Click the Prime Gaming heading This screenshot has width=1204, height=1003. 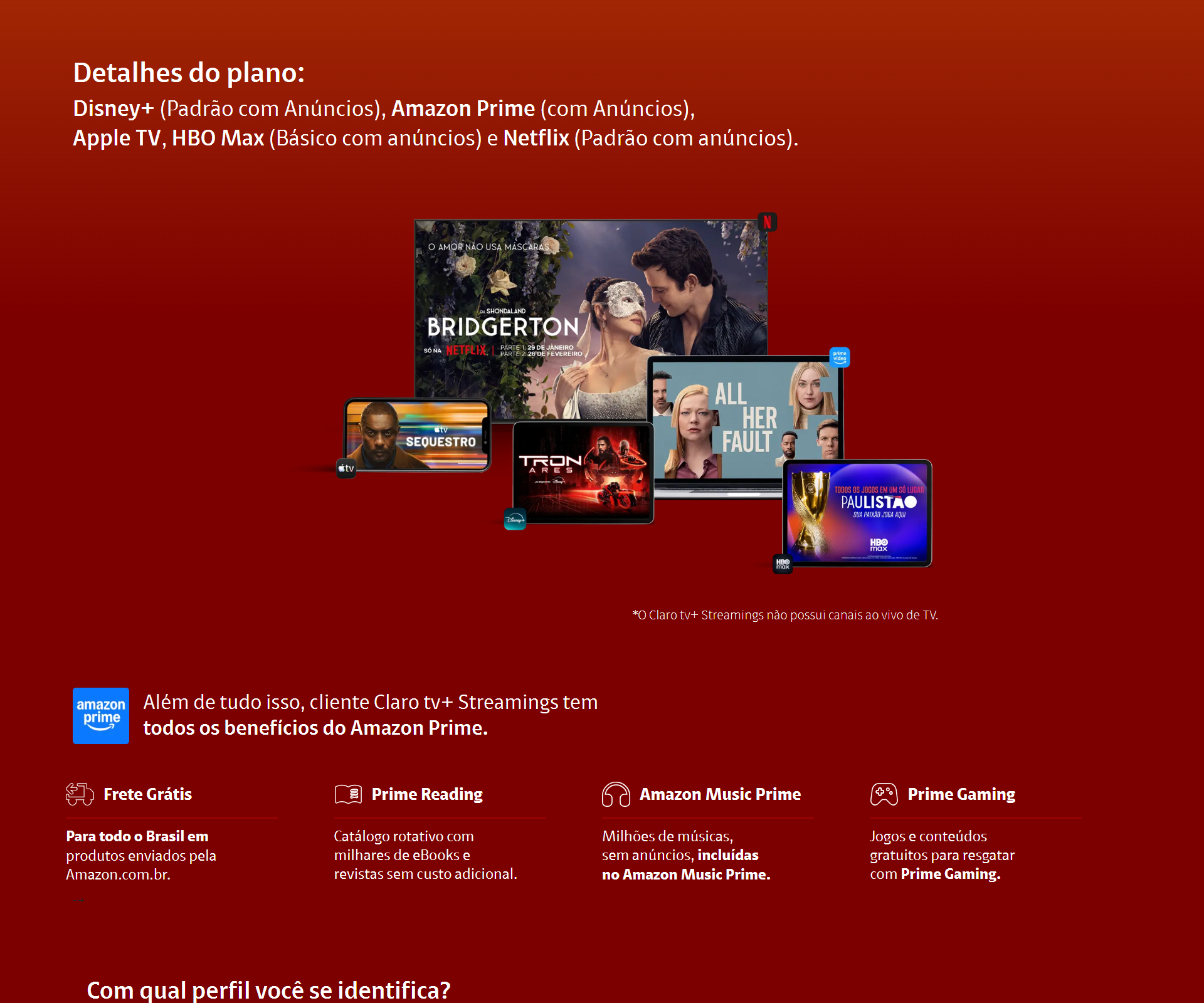(961, 794)
